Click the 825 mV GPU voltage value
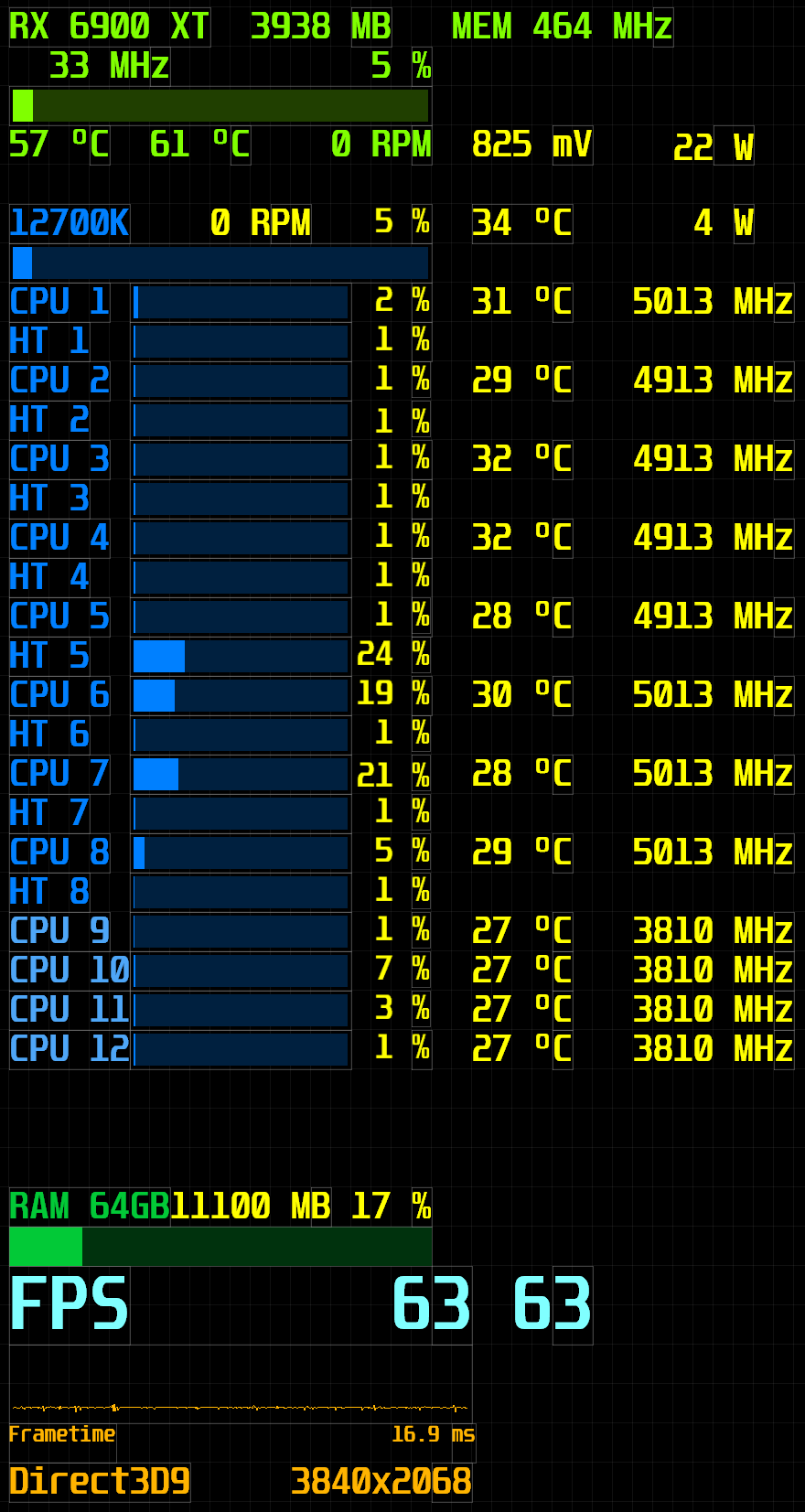805x1512 pixels. click(532, 145)
